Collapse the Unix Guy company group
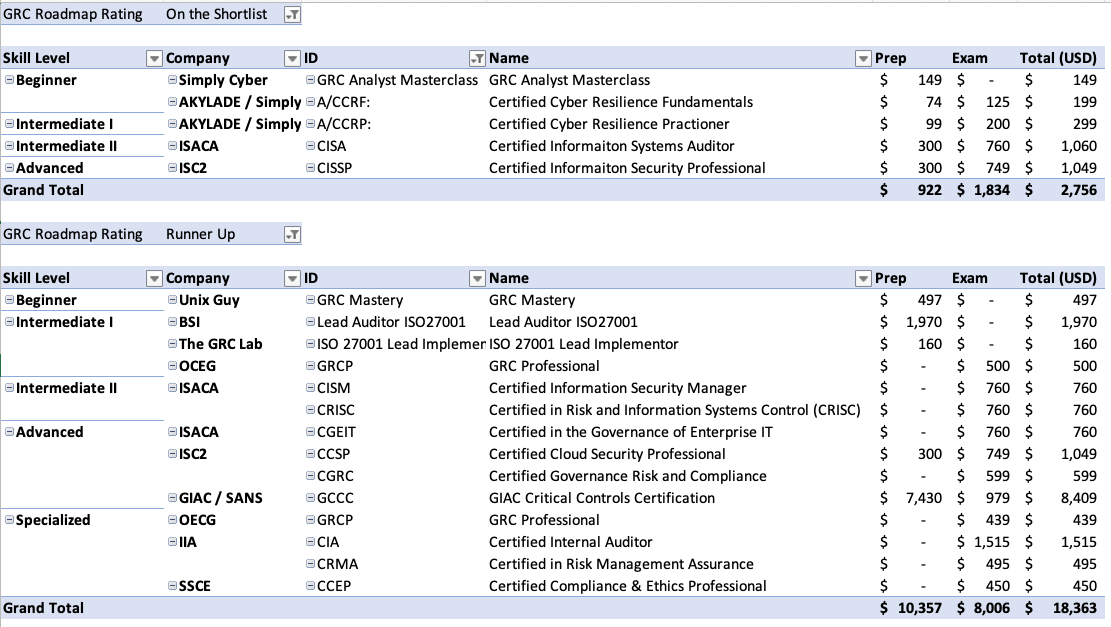Viewport: 1111px width, 627px height. 172,300
